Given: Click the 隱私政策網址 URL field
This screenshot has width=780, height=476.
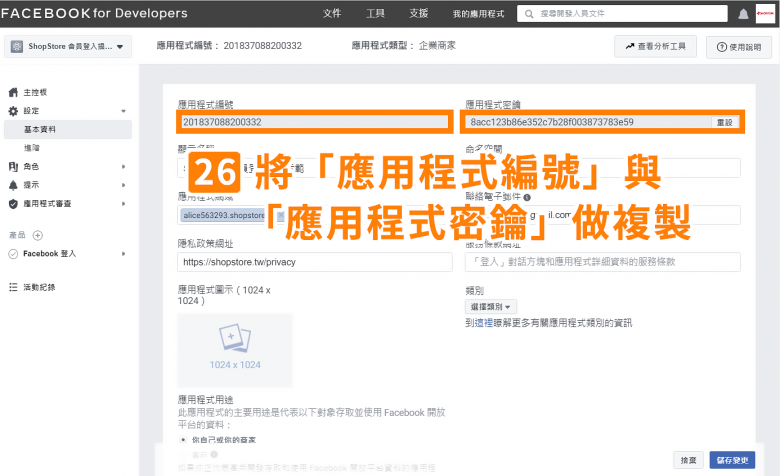Looking at the screenshot, I should tap(314, 262).
